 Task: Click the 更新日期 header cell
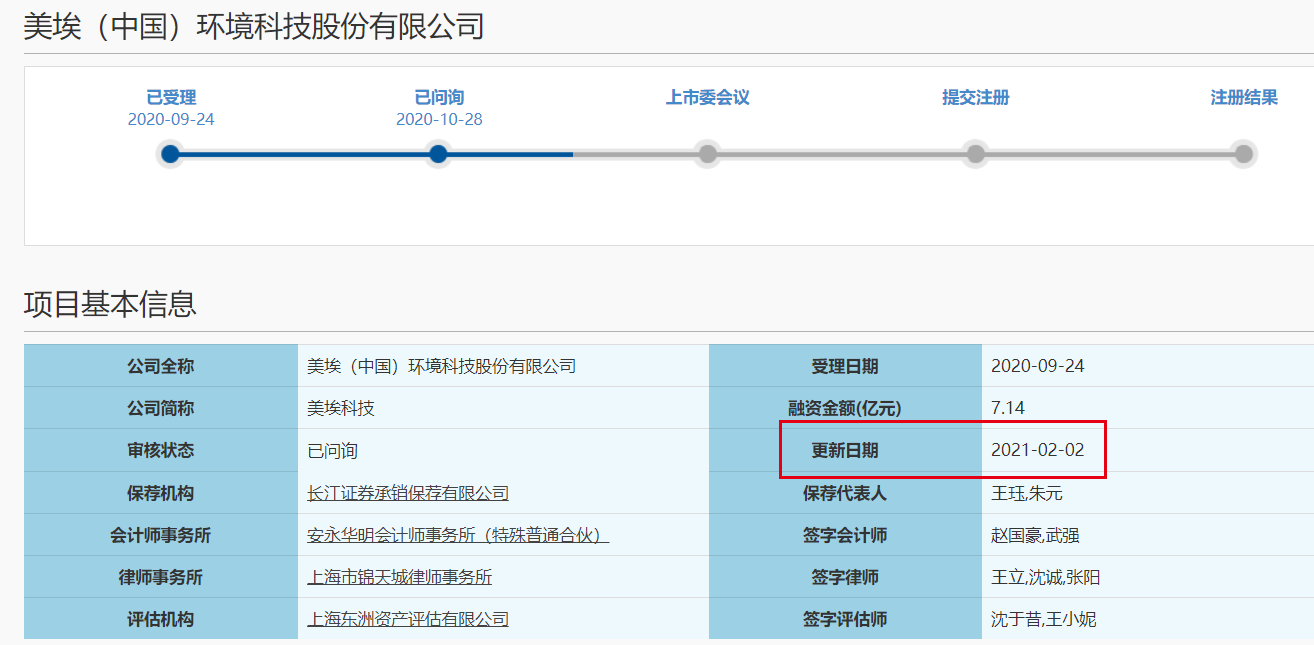845,450
